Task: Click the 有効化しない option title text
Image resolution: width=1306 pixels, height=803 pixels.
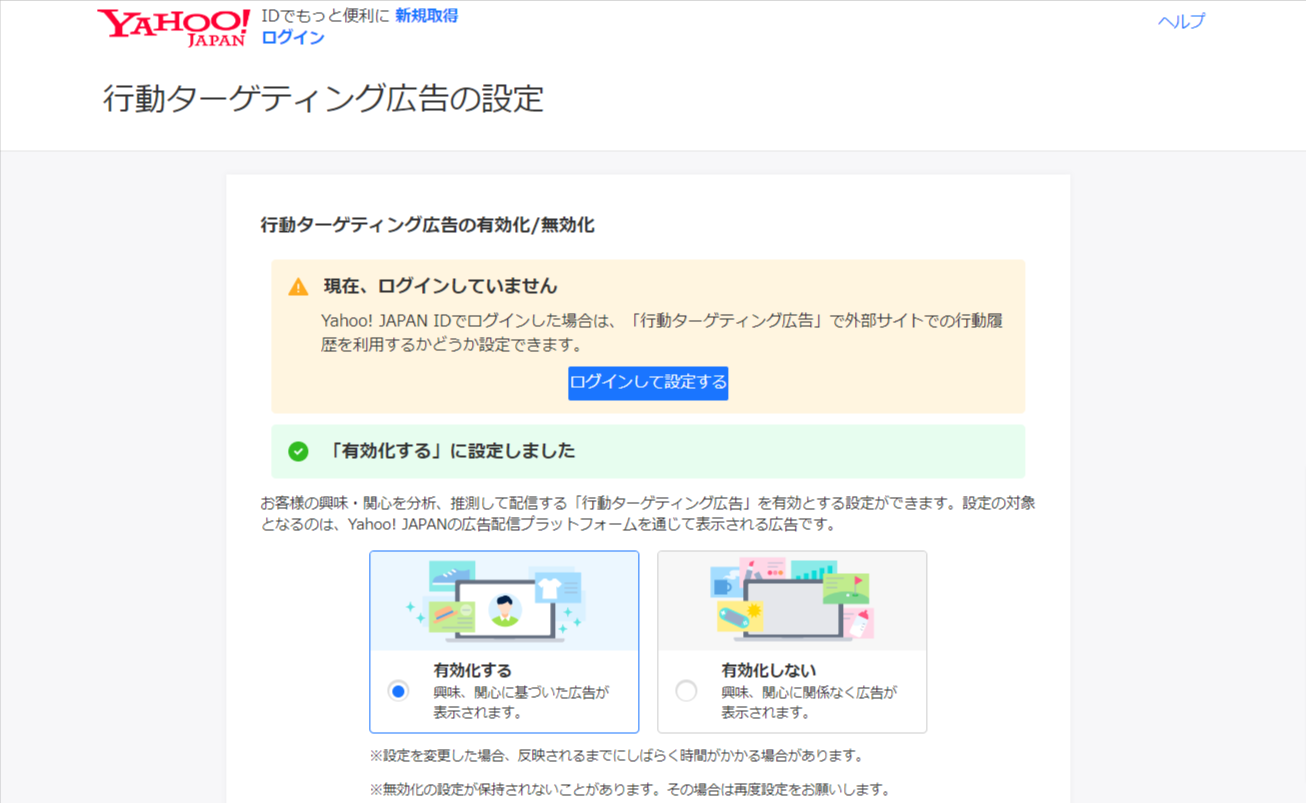Action: click(x=769, y=670)
